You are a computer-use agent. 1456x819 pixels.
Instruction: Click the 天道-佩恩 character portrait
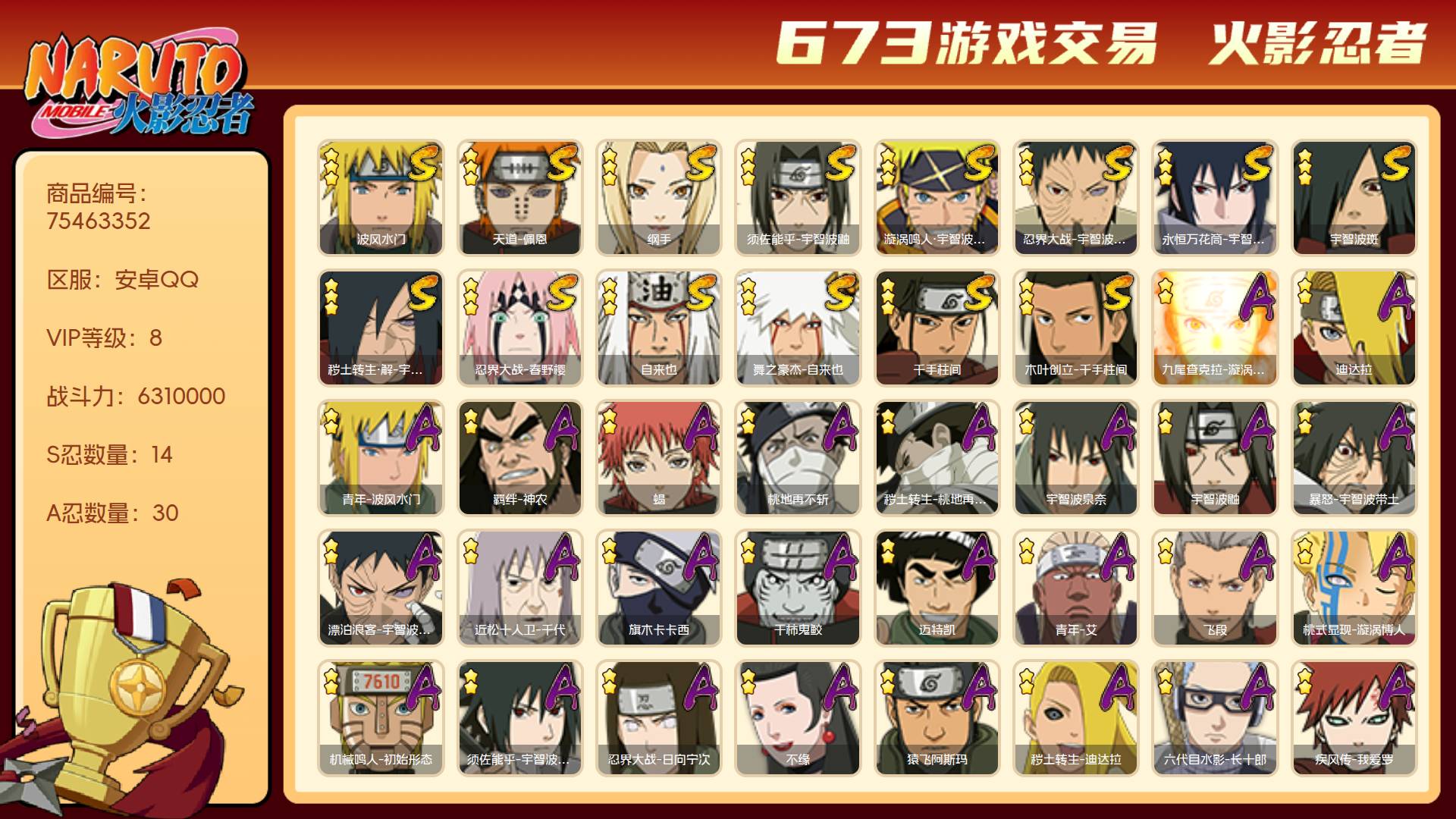(x=519, y=197)
